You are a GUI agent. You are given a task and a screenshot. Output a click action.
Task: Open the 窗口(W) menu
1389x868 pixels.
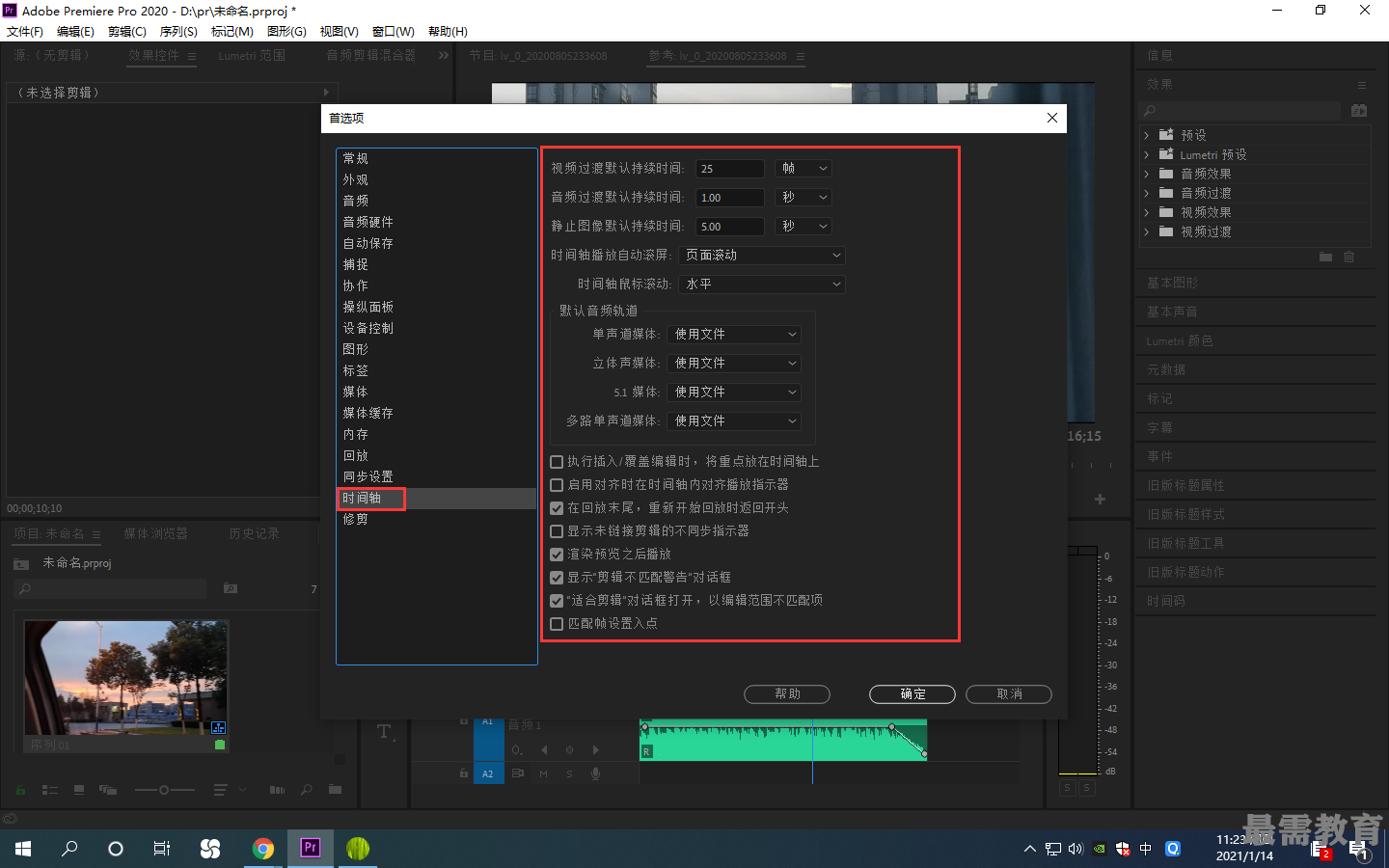393,32
